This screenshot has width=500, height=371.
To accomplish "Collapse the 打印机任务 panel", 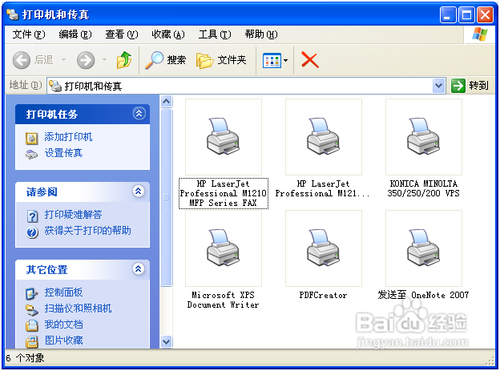I will pyautogui.click(x=139, y=114).
